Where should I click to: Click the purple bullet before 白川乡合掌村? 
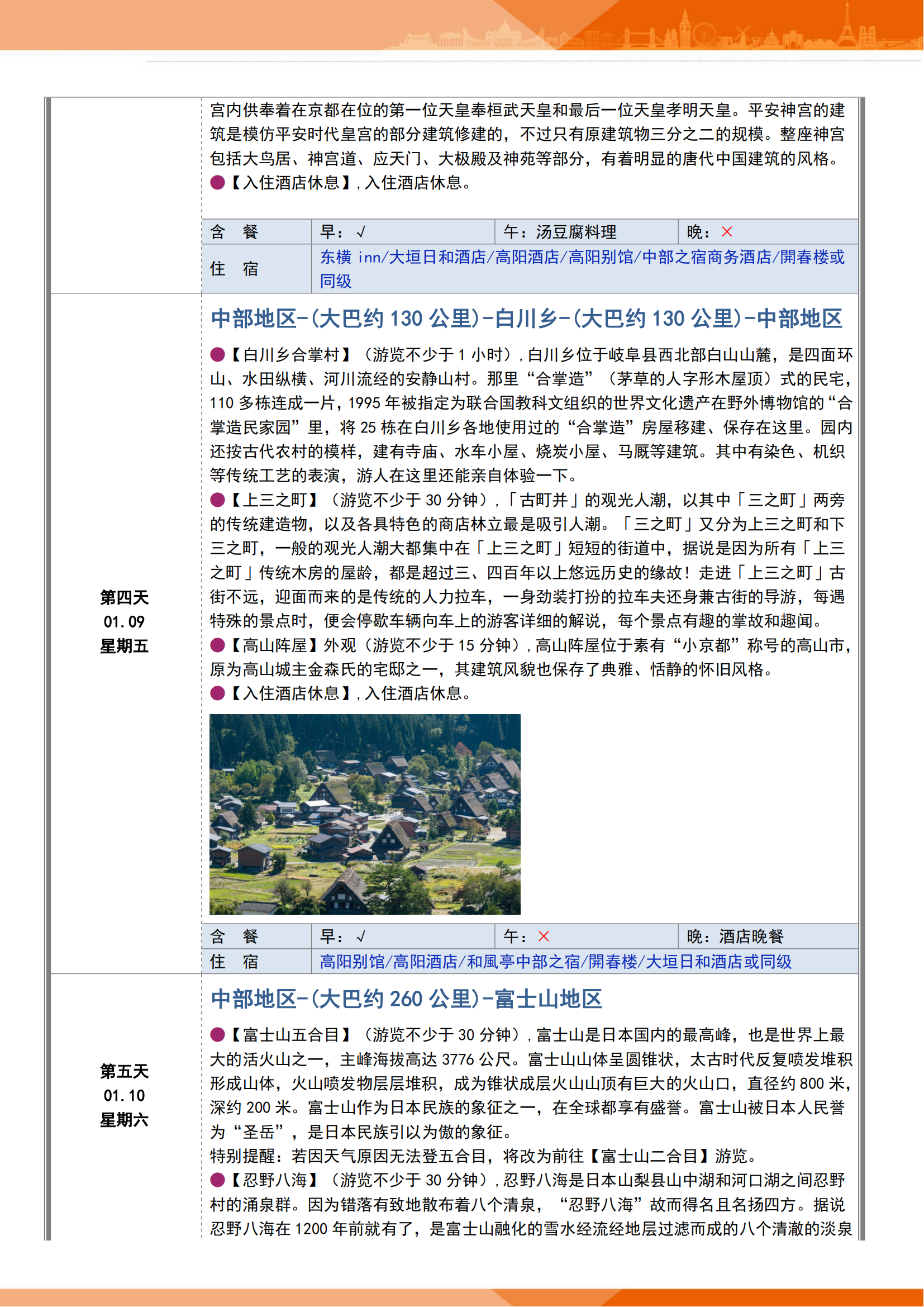point(217,355)
